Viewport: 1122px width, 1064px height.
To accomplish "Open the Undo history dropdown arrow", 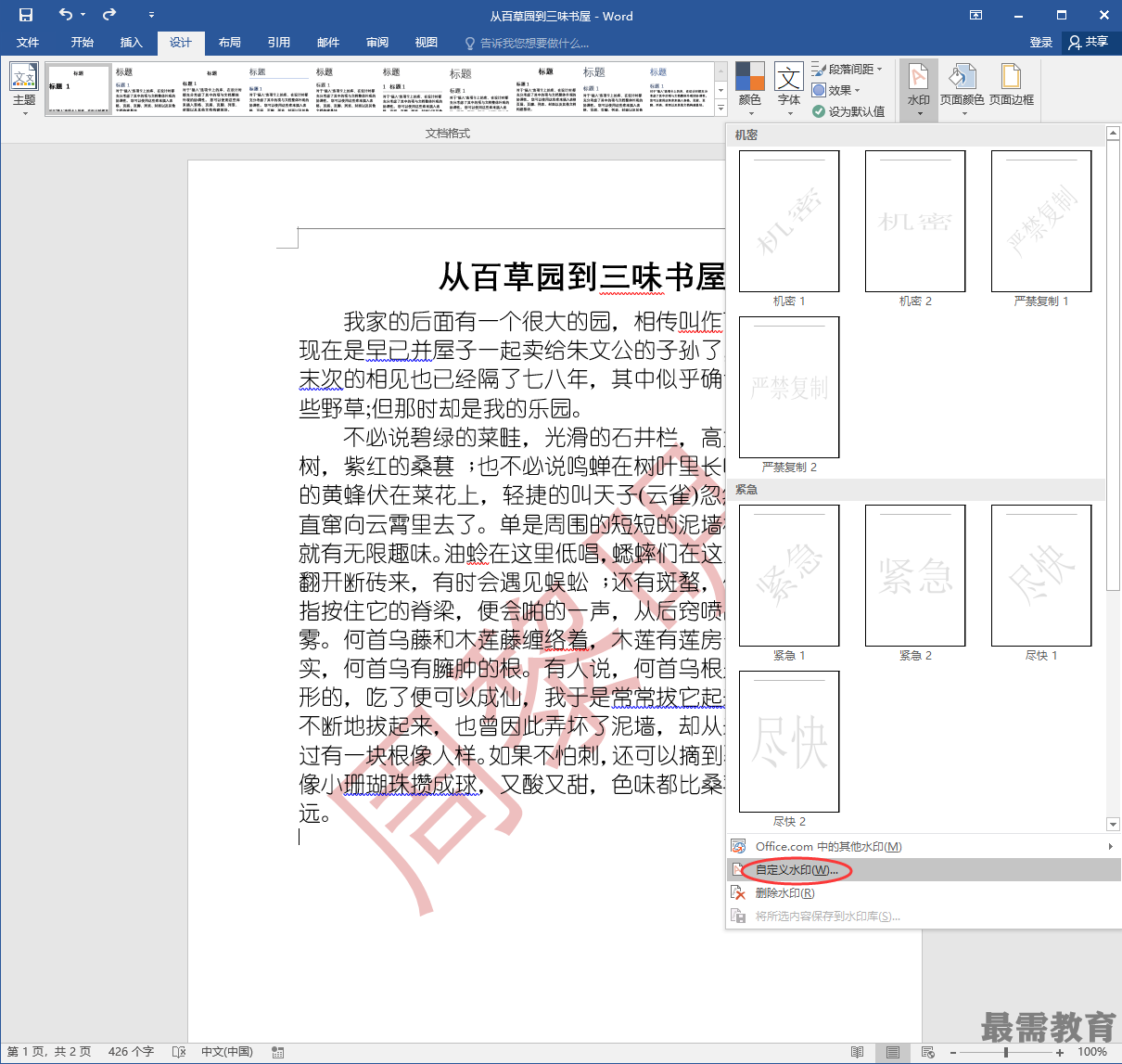I will [x=83, y=15].
